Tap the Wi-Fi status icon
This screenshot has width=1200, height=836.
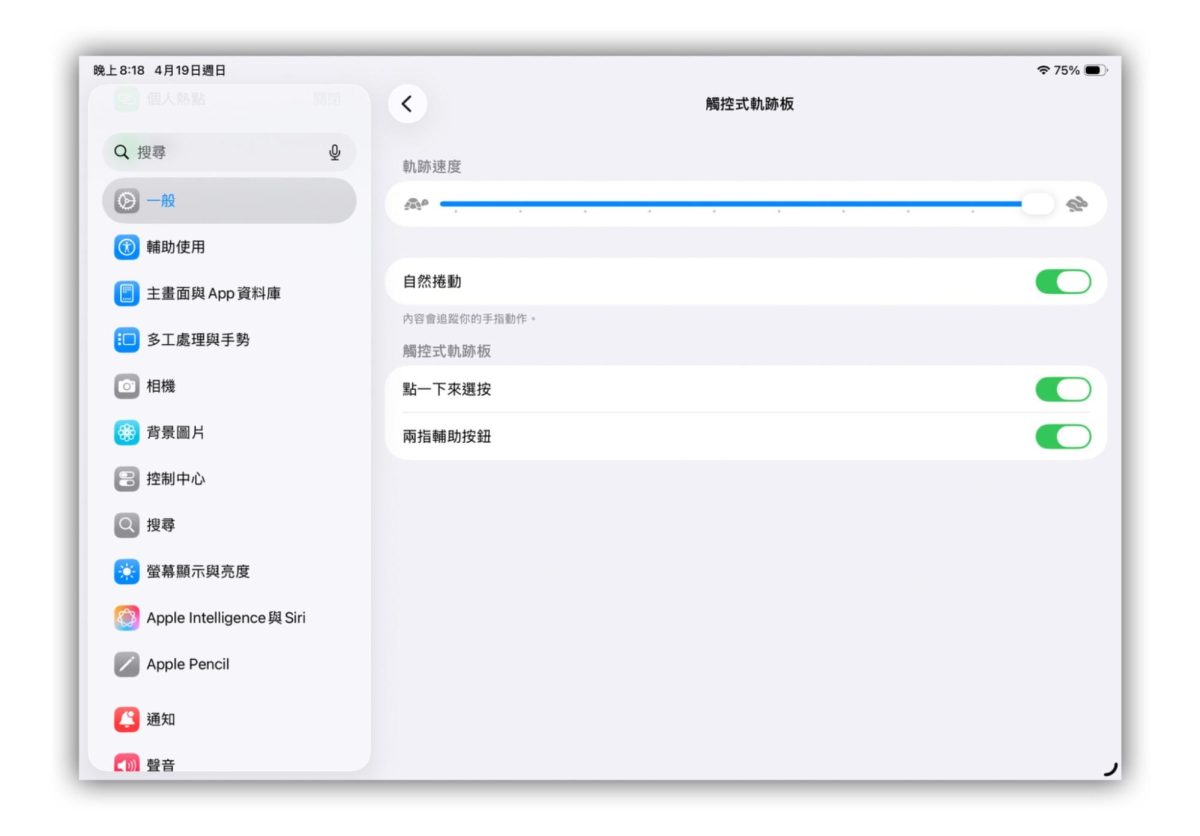[1043, 70]
